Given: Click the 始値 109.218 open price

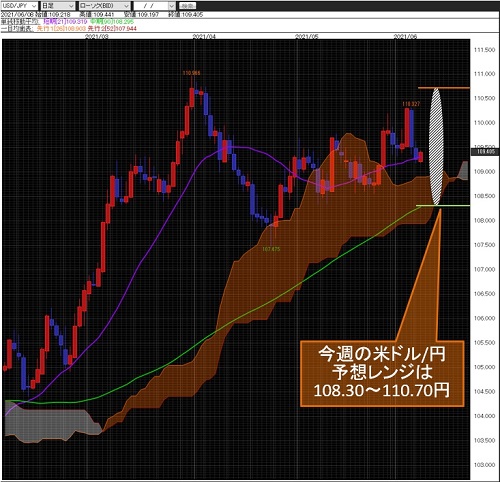Looking at the screenshot, I should tap(52, 15).
